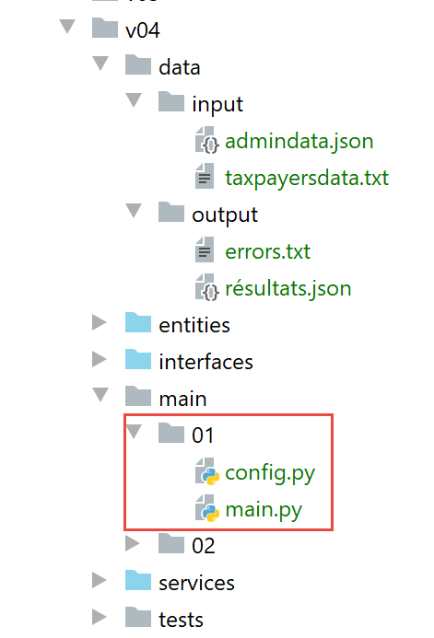Click the config.py Python file icon
434x638 pixels.
click(x=207, y=471)
